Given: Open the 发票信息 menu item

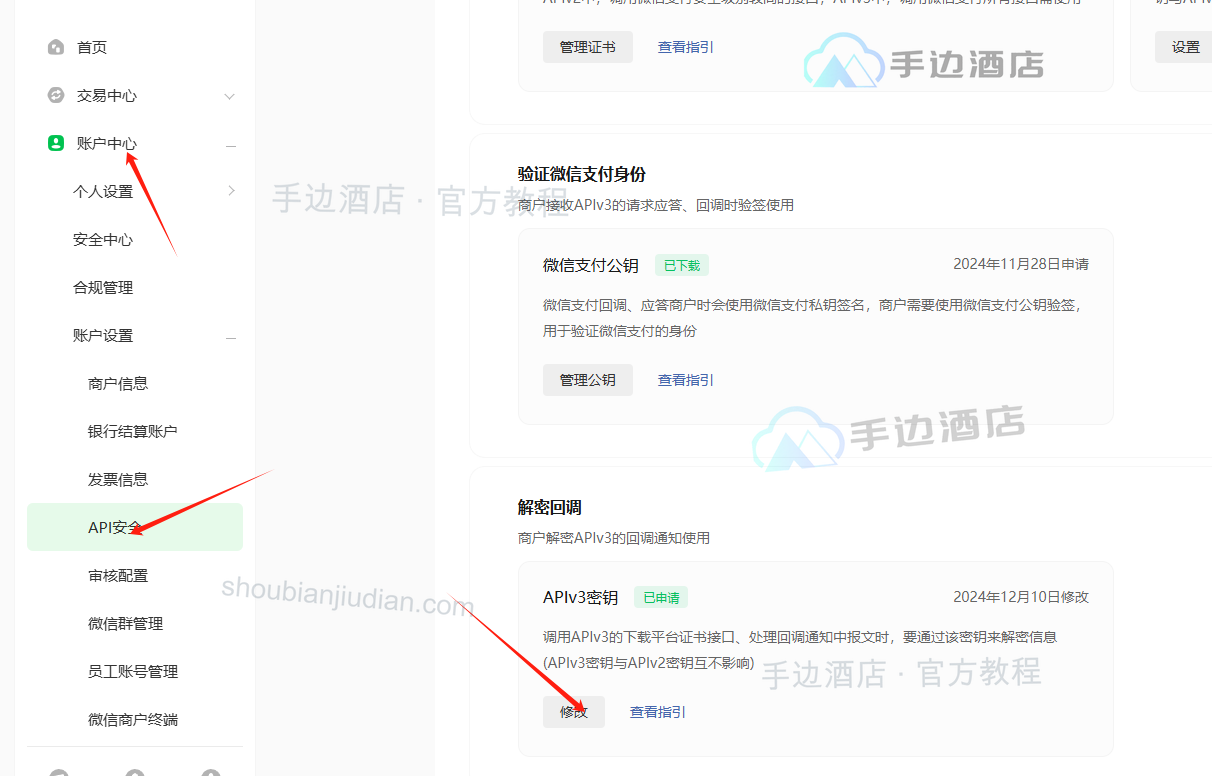Looking at the screenshot, I should (118, 479).
